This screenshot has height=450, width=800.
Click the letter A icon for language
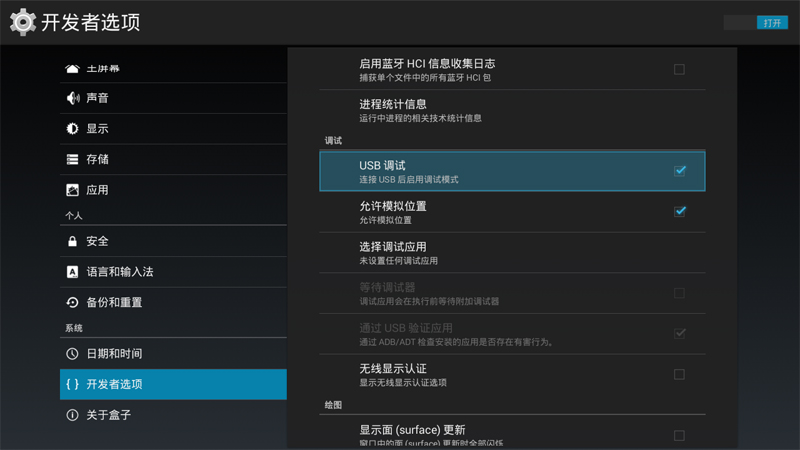point(72,272)
